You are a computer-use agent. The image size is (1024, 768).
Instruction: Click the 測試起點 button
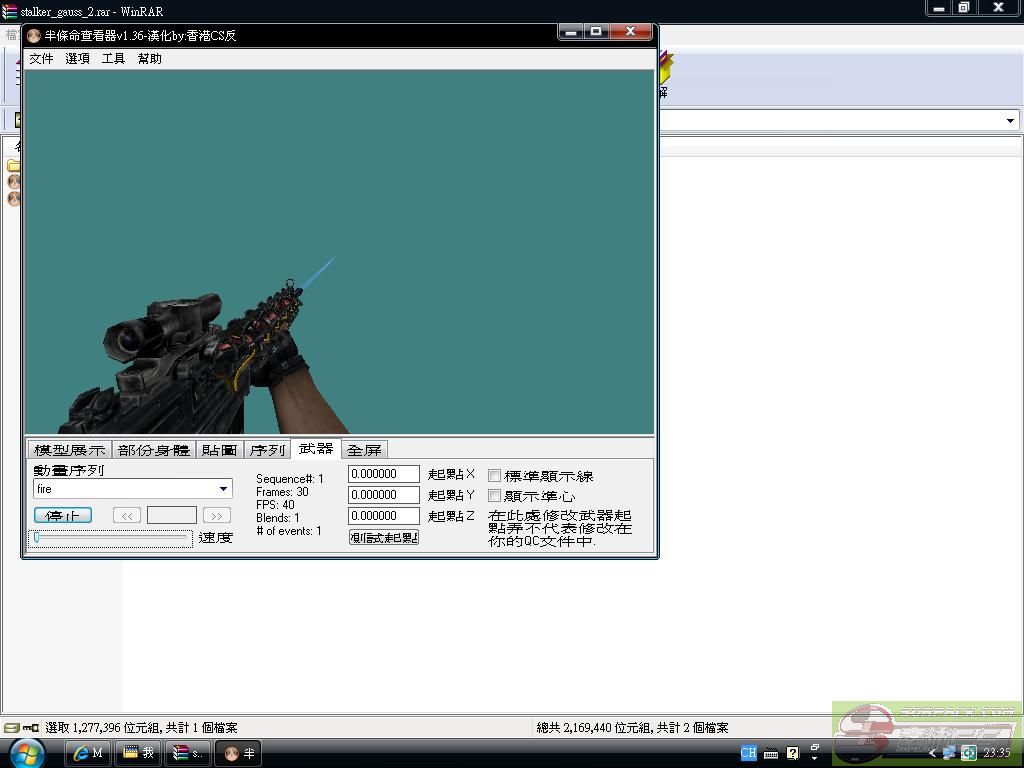384,537
